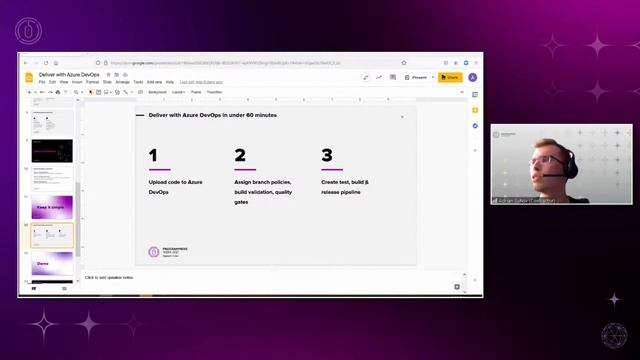Reload the browser page

click(46, 63)
